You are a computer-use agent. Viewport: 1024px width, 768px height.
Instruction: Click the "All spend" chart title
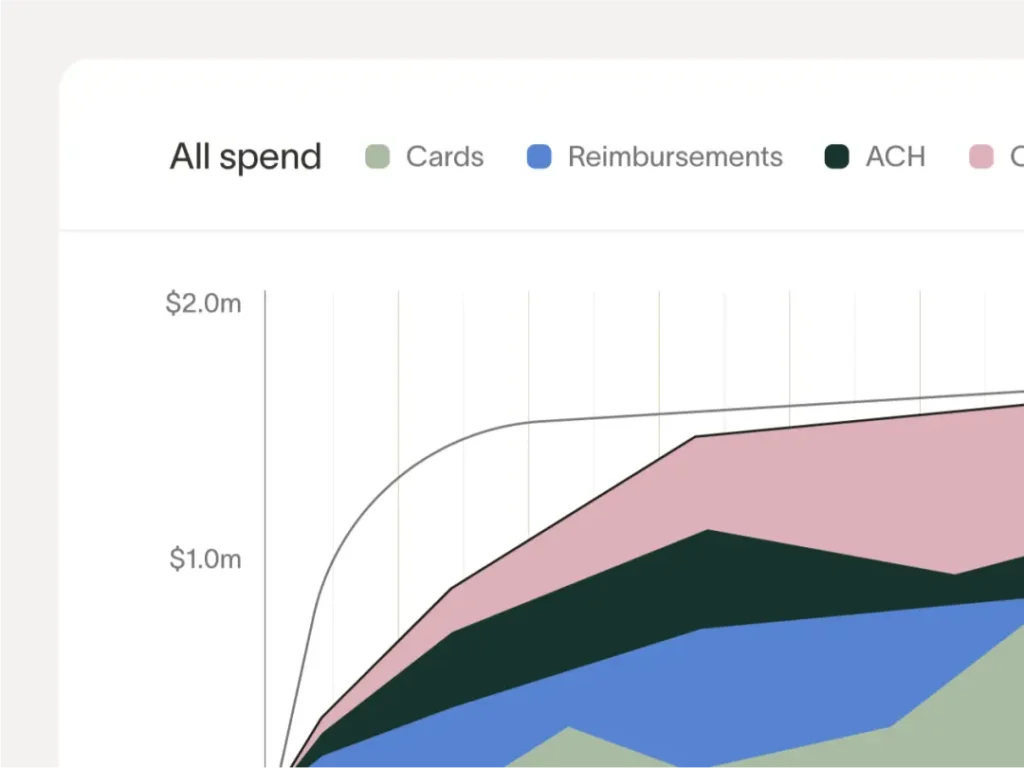coord(245,157)
